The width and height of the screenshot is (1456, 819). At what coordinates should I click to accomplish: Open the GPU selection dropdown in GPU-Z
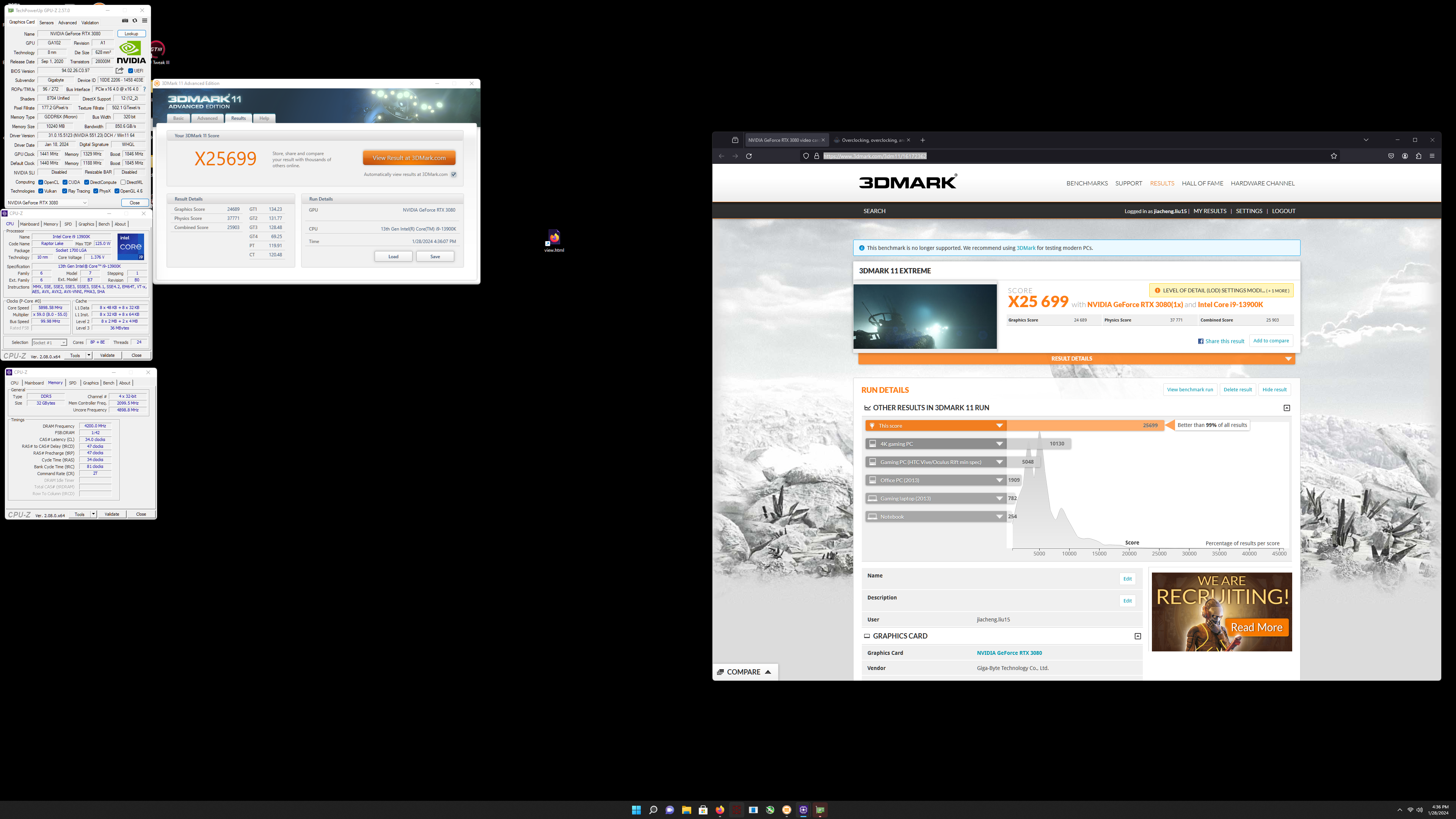(47, 202)
